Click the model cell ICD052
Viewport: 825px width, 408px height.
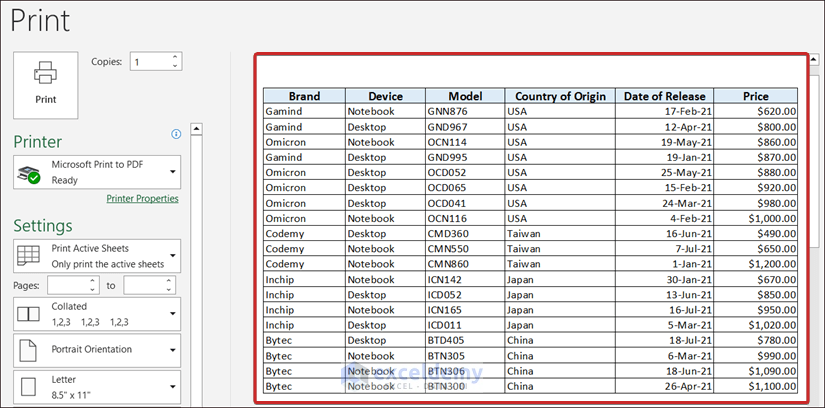click(465, 295)
